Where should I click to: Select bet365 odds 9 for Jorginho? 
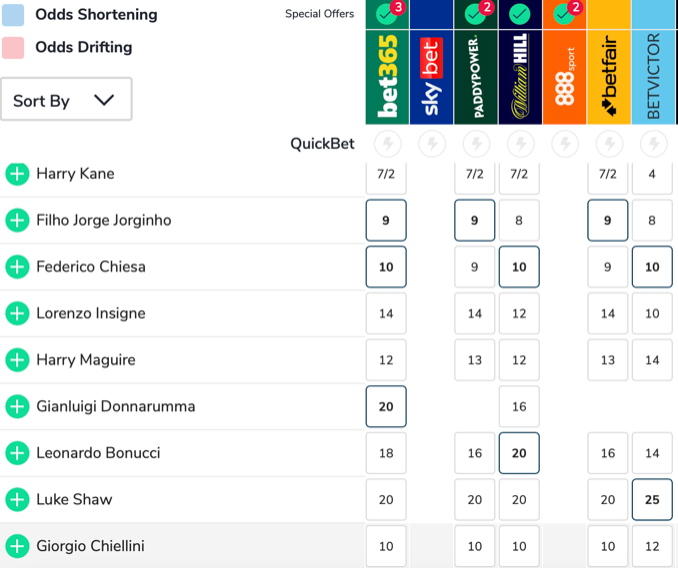point(386,220)
